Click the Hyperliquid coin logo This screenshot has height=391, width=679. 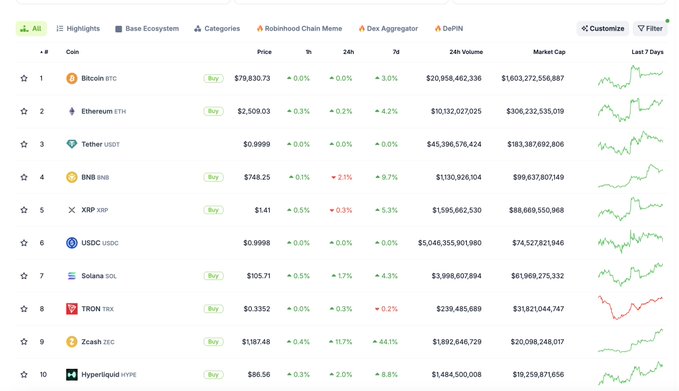click(x=71, y=375)
